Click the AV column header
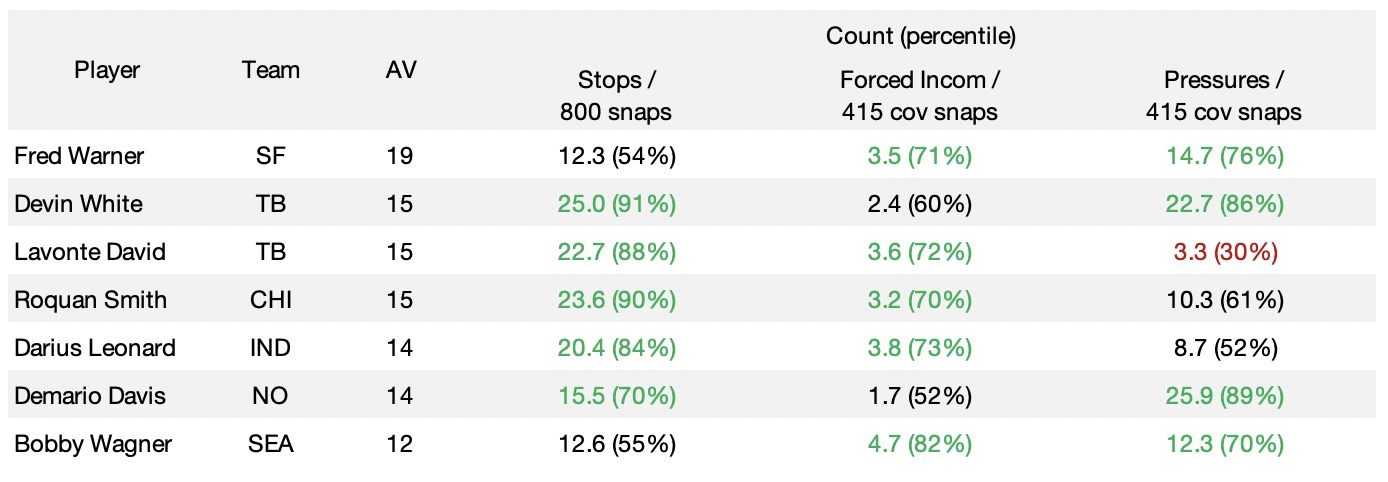Viewport: 1388px width, 482px height. 401,70
